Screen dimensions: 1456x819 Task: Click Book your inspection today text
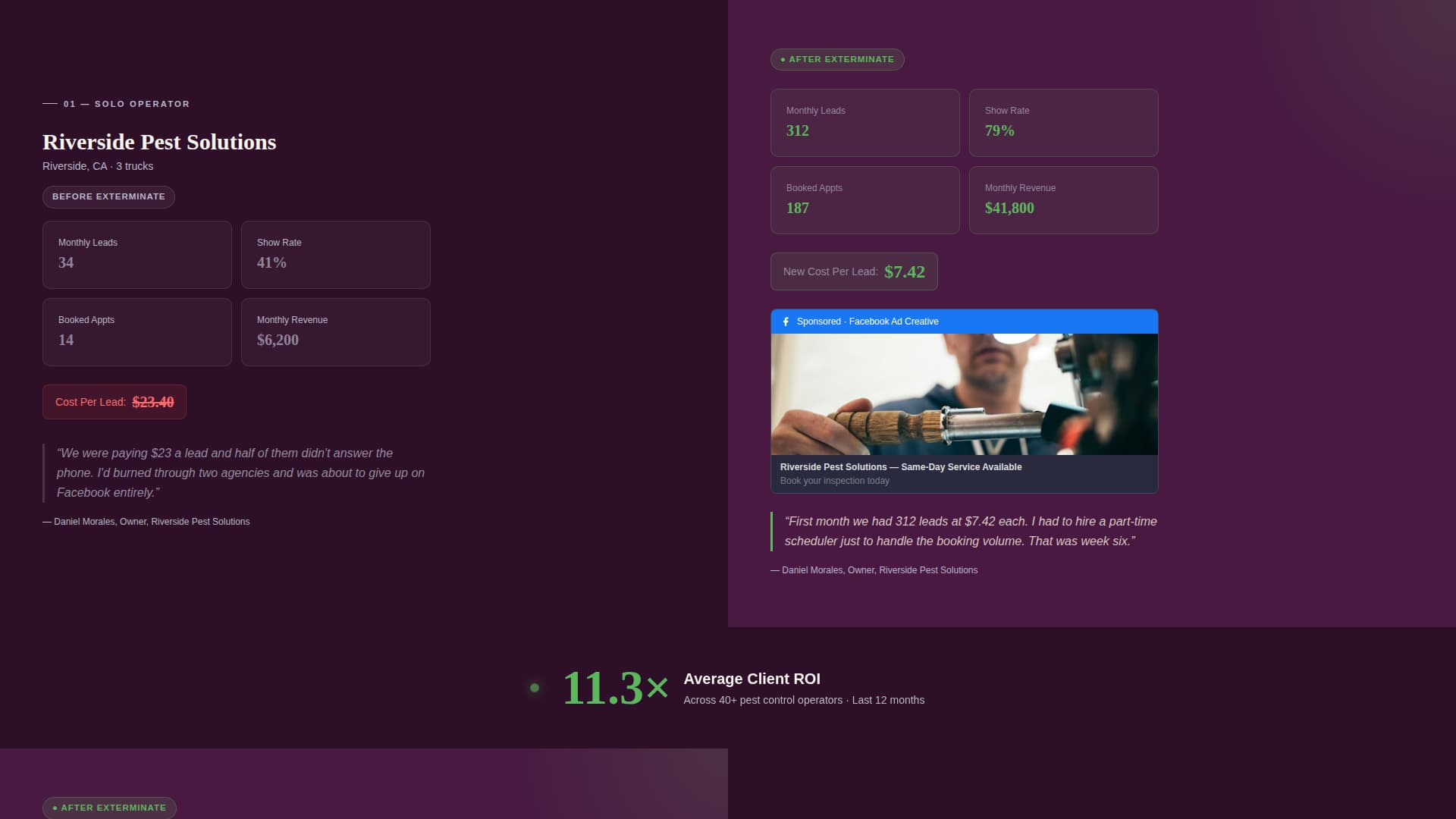click(835, 481)
